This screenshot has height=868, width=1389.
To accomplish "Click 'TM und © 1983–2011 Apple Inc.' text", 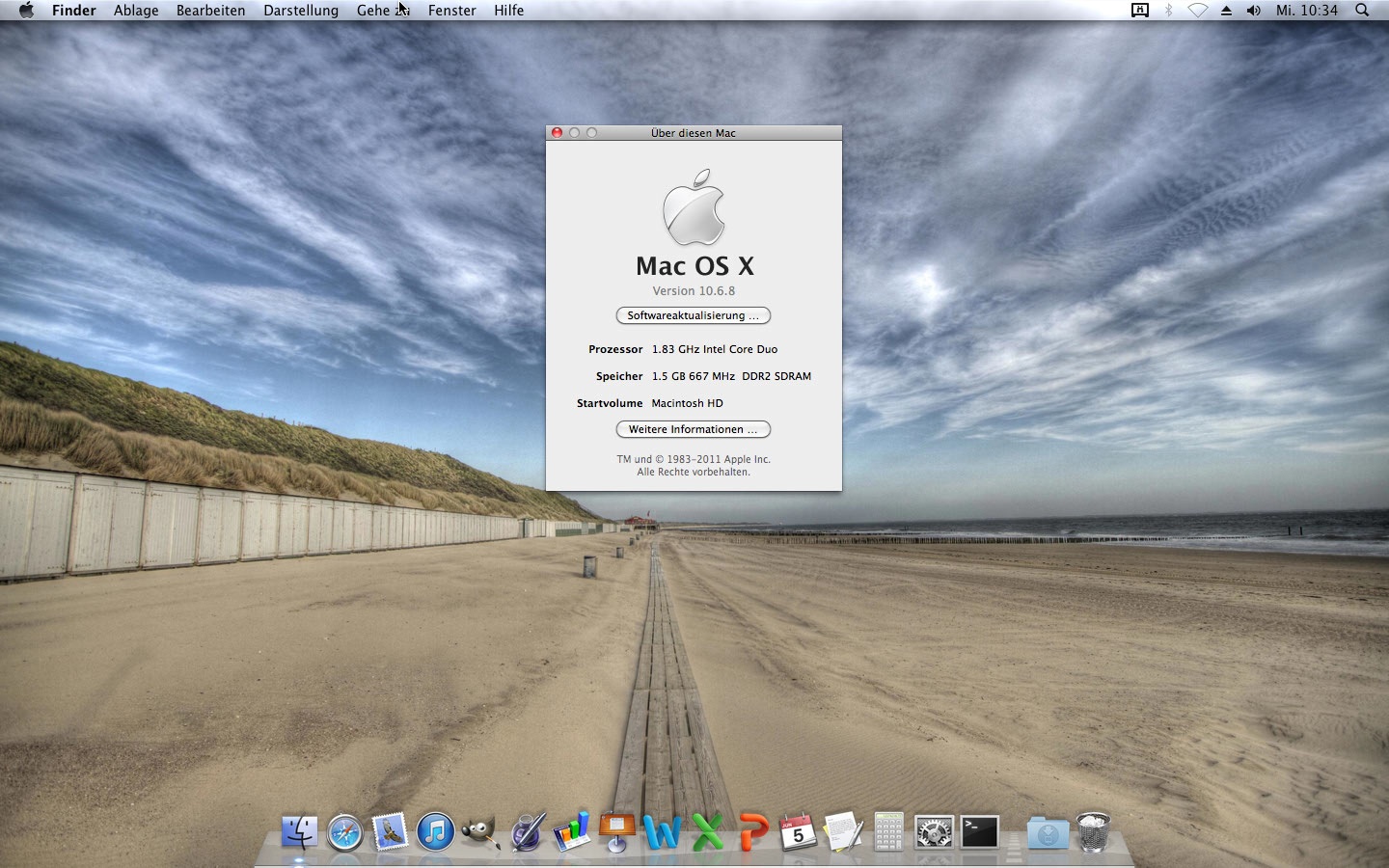I will [694, 459].
